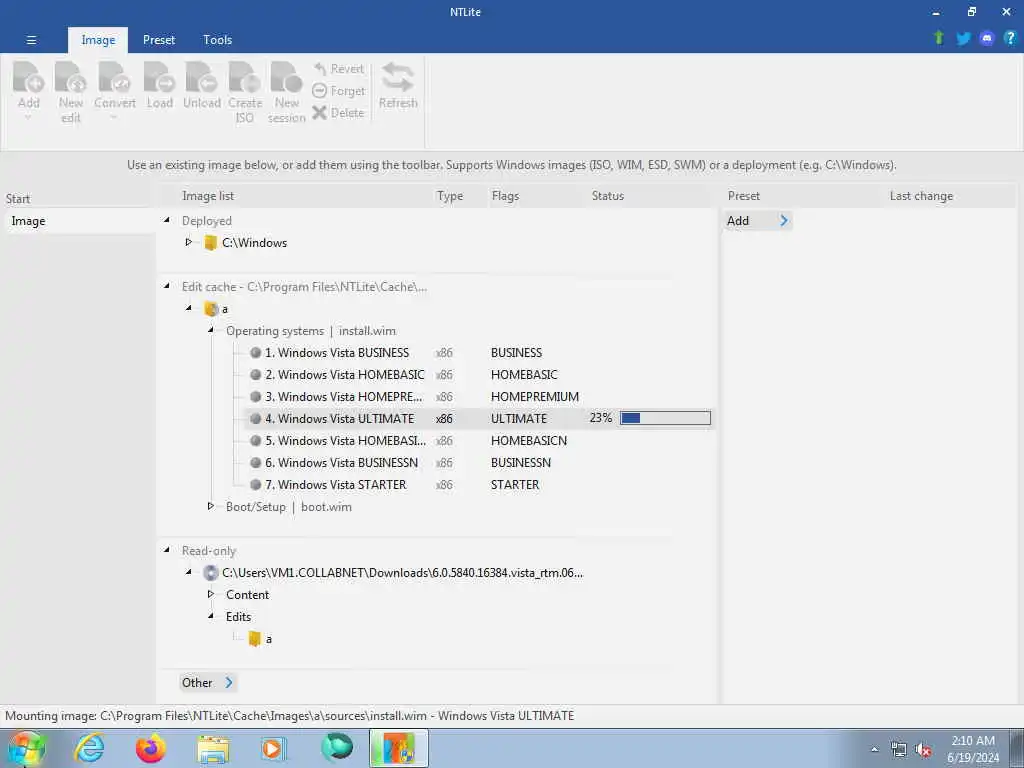This screenshot has height=768, width=1024.
Task: Click the Type column header
Action: click(x=450, y=196)
